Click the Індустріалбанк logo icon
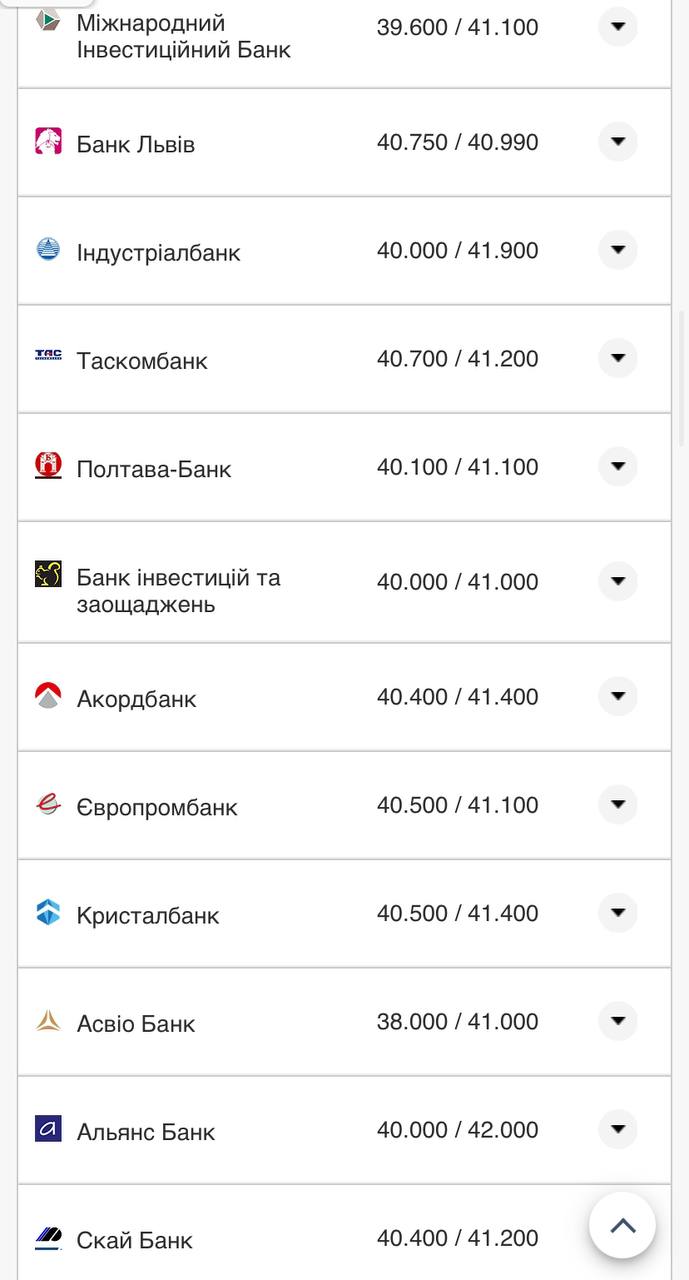The image size is (689, 1280). 48,250
